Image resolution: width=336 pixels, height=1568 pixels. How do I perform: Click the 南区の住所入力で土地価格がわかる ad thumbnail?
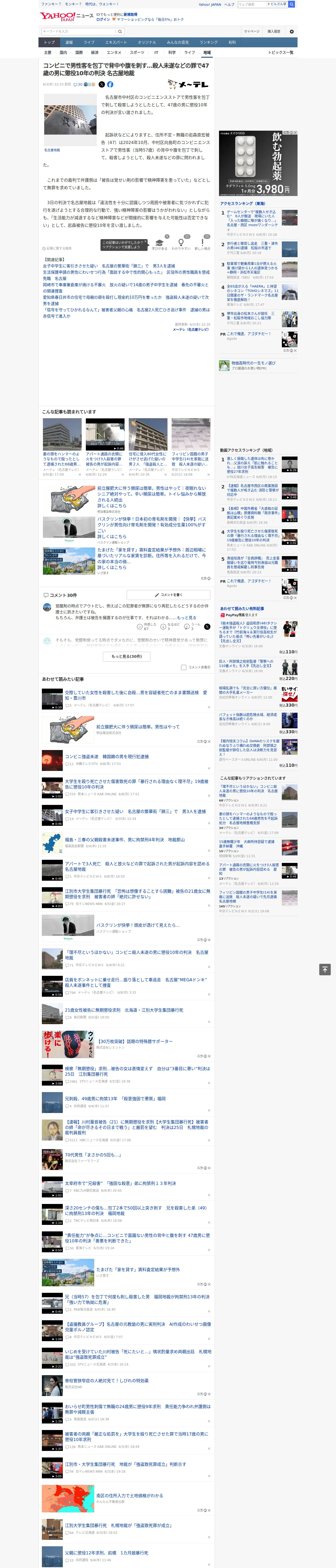coord(68,1498)
